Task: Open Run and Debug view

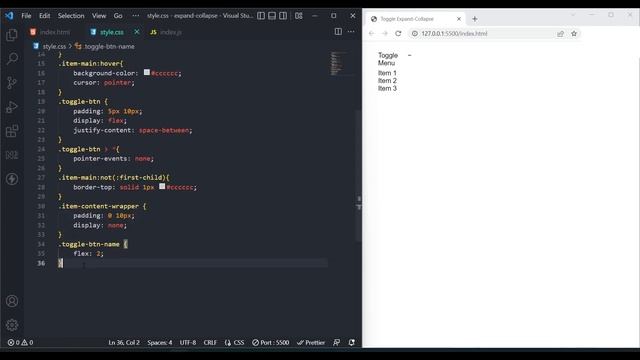Action: (x=12, y=107)
